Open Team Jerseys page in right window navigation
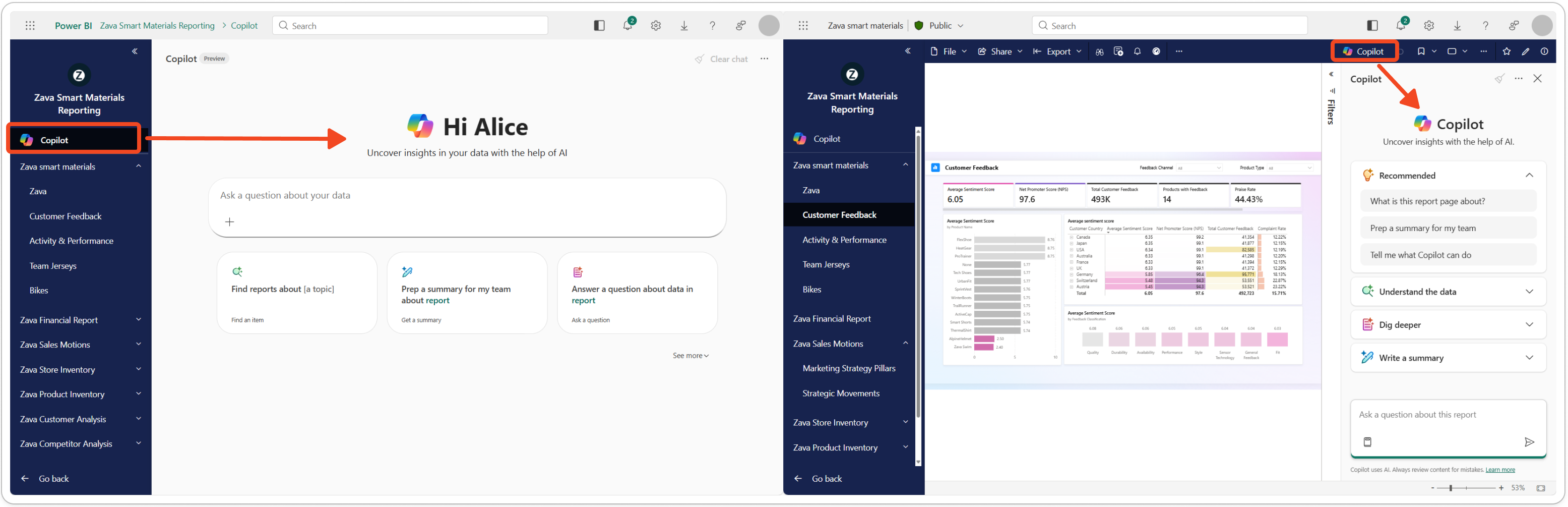 [x=826, y=264]
